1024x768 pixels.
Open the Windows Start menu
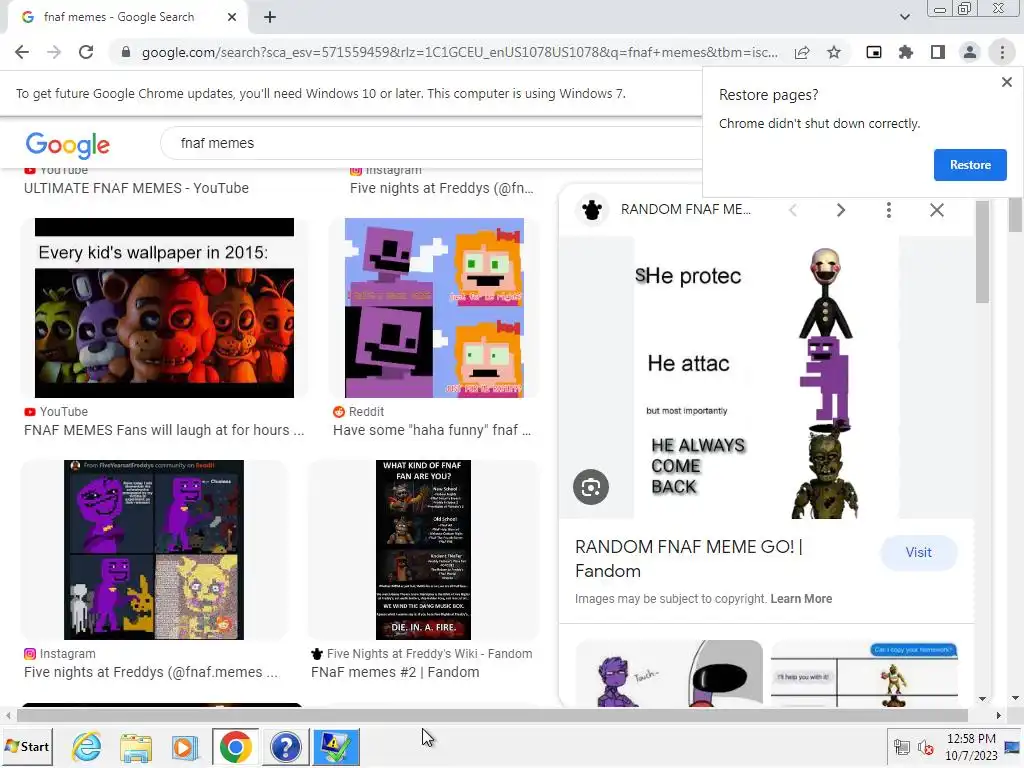27,746
